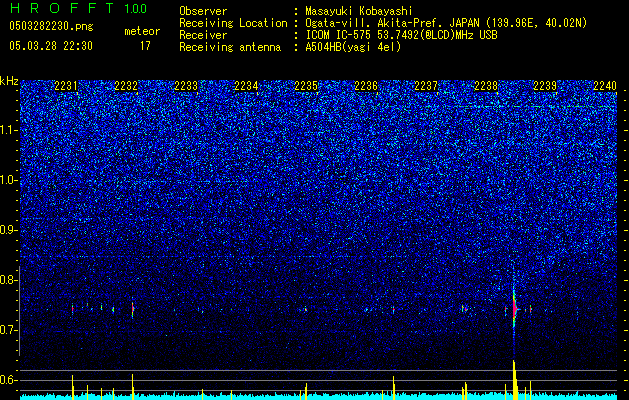Click the HROFFT program title
This screenshot has height=400, width=629.
64,8
